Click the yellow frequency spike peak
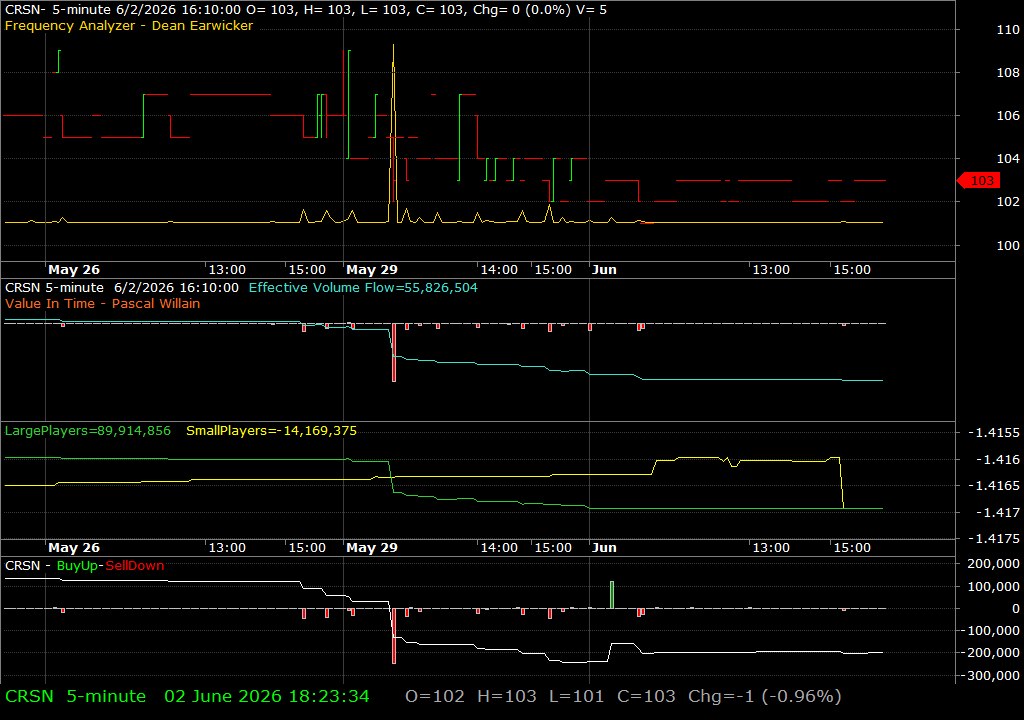1024x720 pixels. click(393, 46)
